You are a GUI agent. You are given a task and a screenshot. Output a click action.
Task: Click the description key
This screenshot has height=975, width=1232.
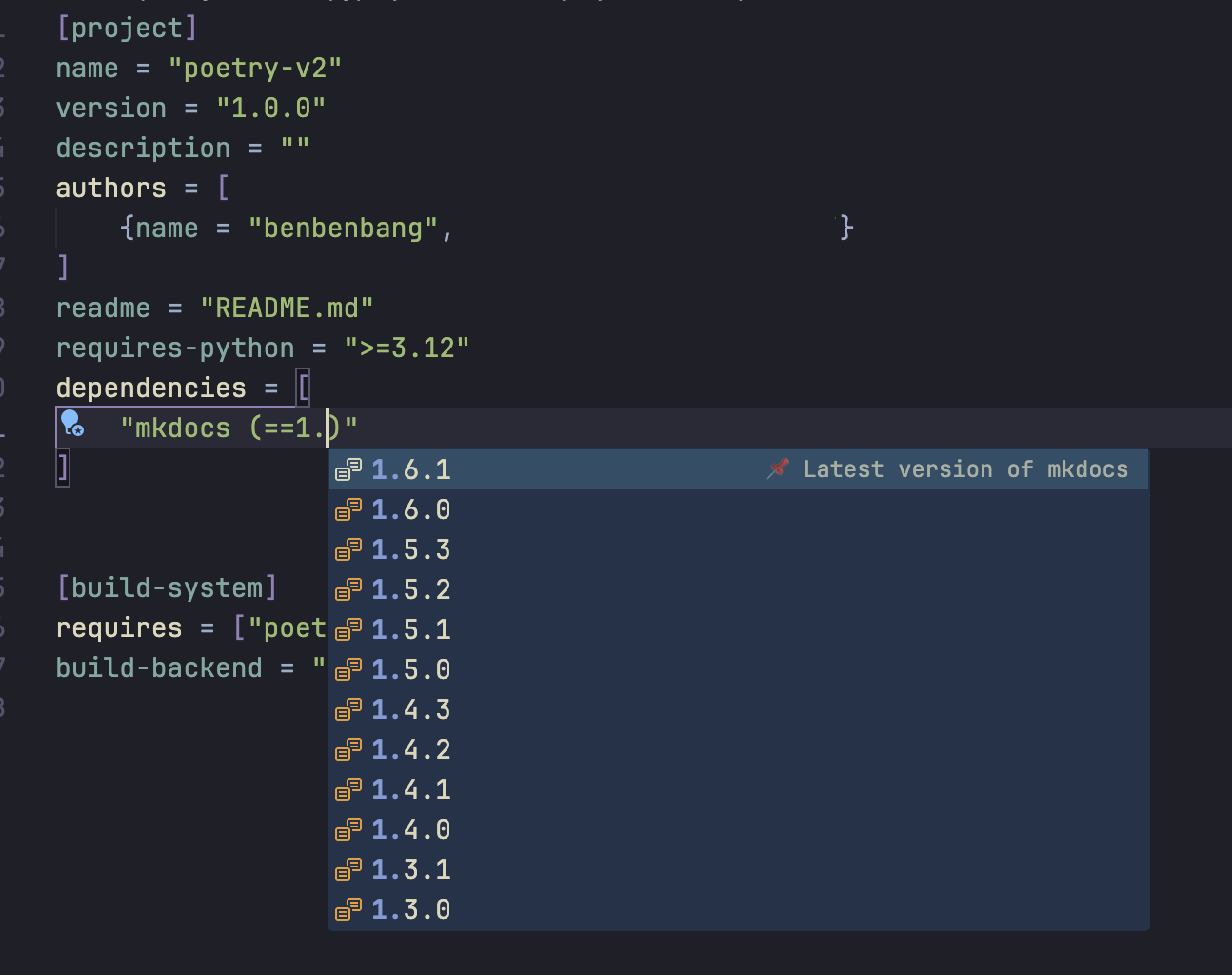click(x=143, y=149)
